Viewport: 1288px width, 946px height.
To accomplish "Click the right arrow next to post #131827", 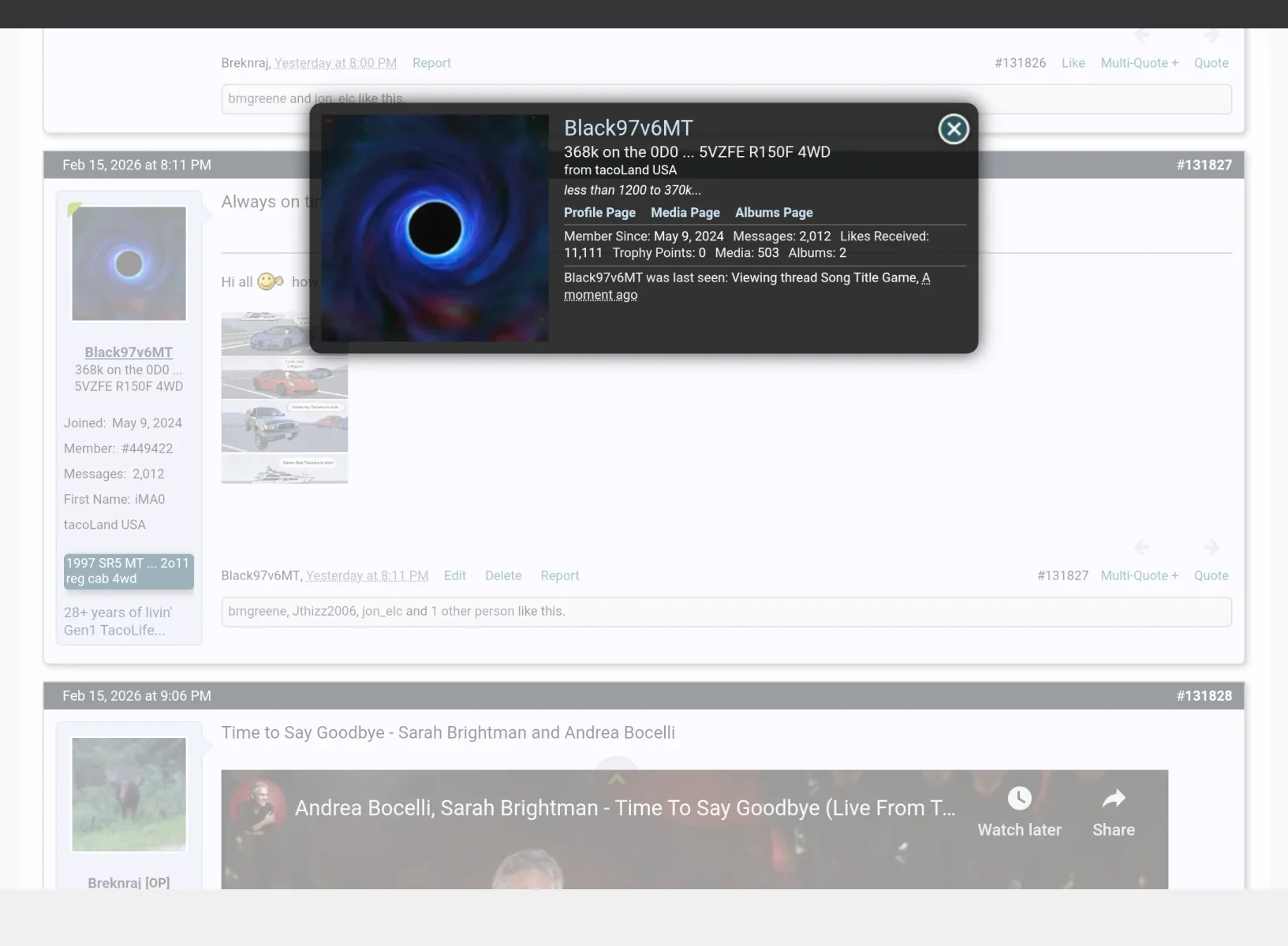I will [x=1212, y=547].
